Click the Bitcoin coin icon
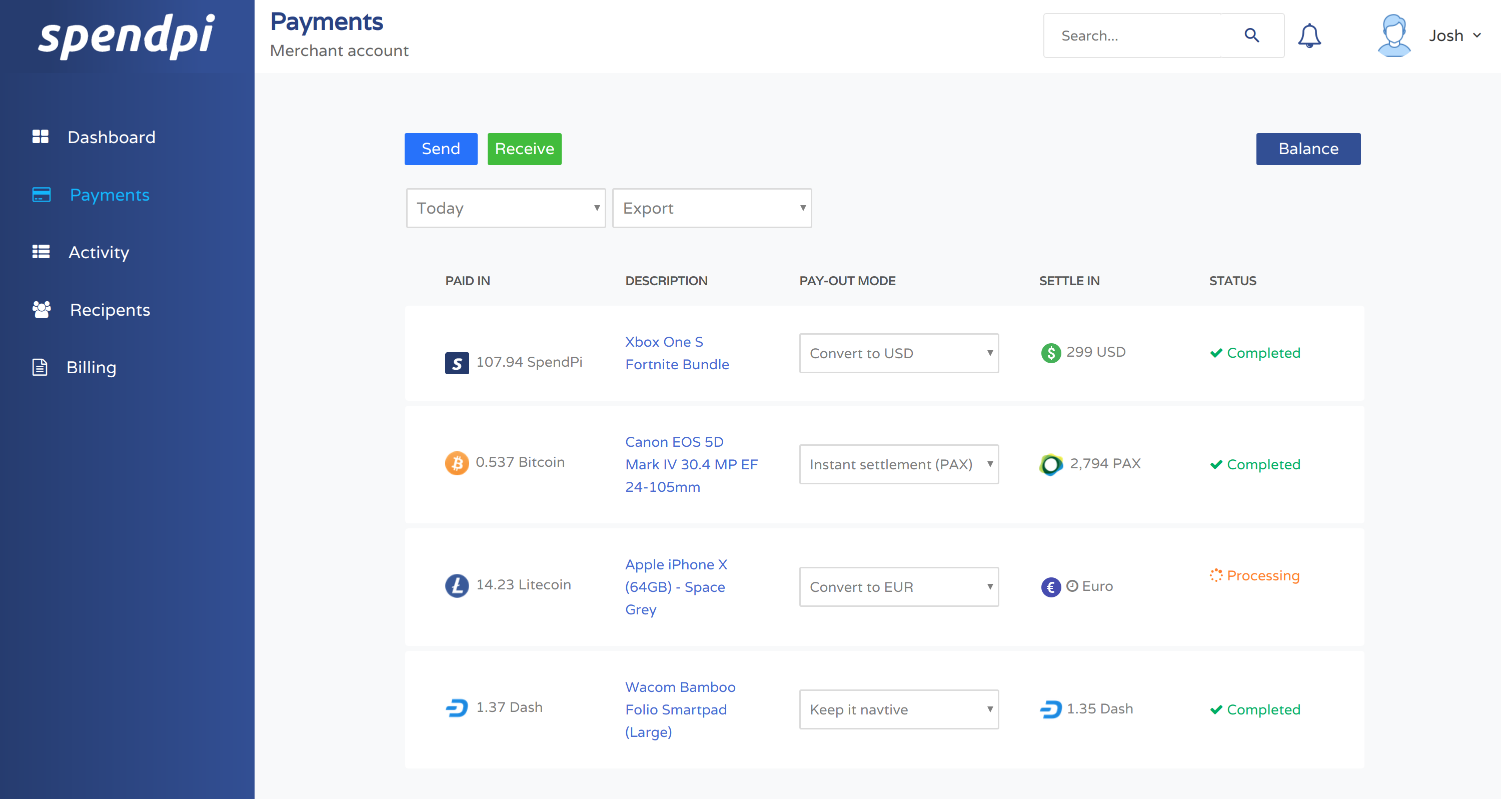 pyautogui.click(x=457, y=463)
